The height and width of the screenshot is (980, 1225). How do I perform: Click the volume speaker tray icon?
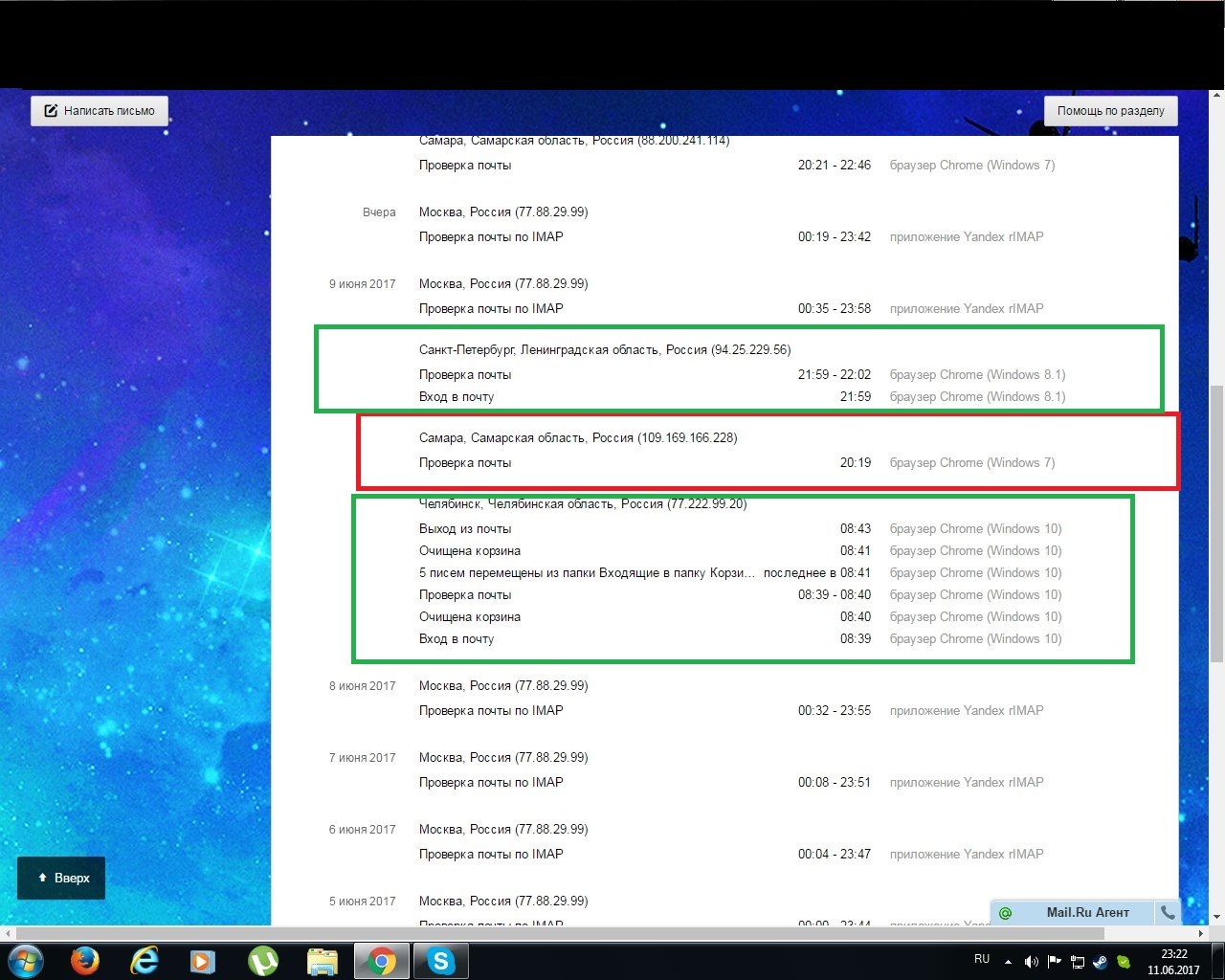(1031, 962)
